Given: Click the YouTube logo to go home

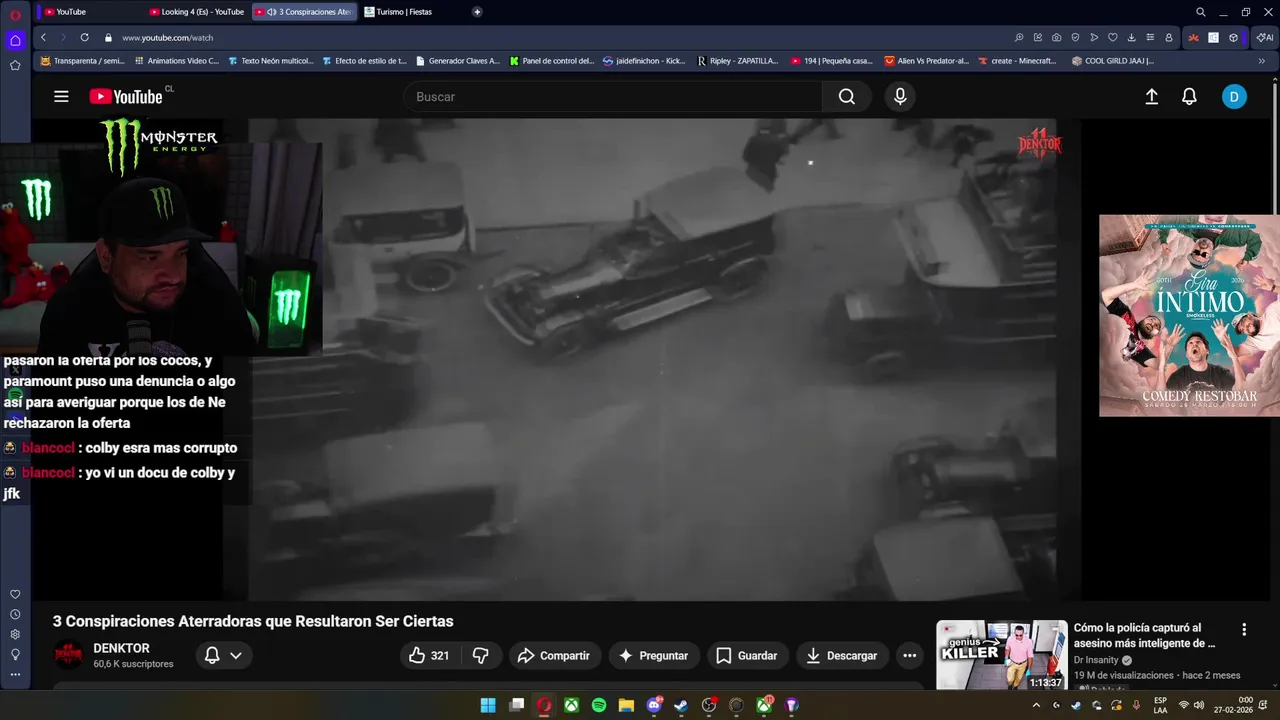Looking at the screenshot, I should click(x=126, y=96).
